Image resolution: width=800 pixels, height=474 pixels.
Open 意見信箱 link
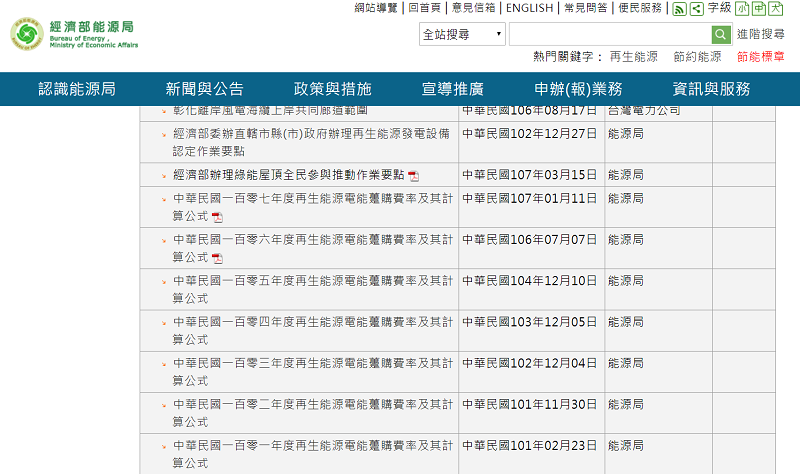click(473, 8)
